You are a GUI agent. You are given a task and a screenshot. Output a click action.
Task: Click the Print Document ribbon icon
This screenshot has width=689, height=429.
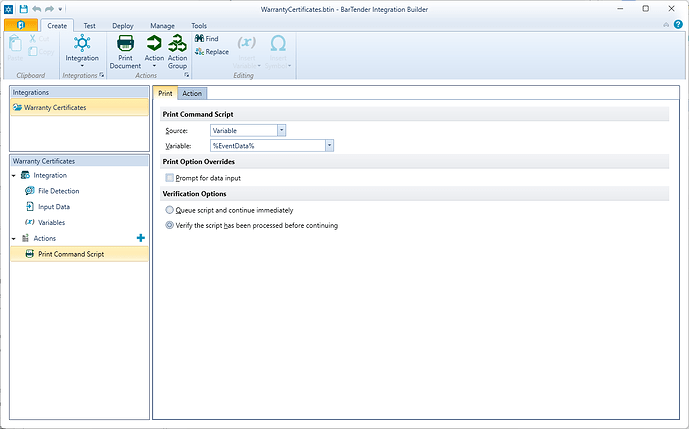pos(125,50)
